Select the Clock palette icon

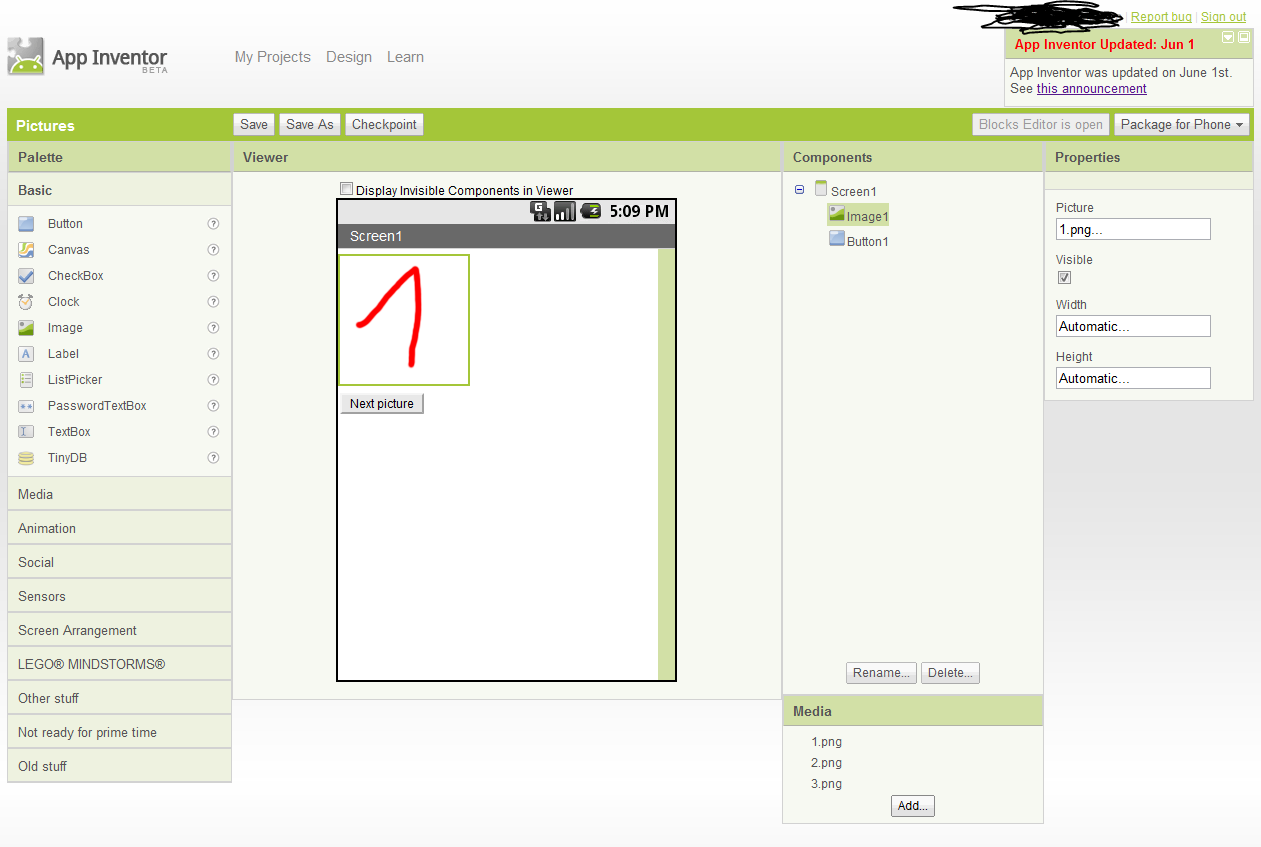26,302
